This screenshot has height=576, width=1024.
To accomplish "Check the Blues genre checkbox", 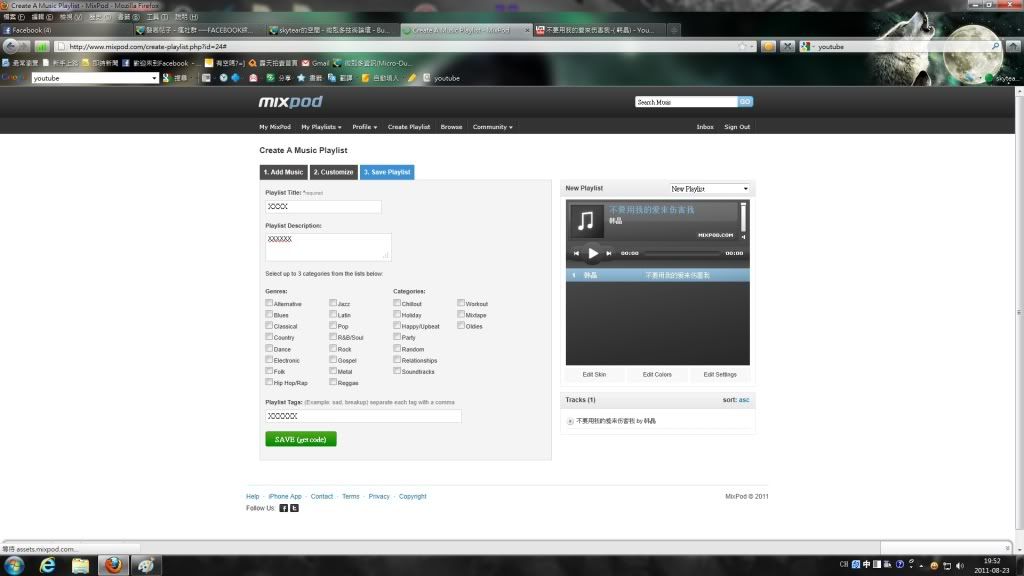I will coord(269,314).
